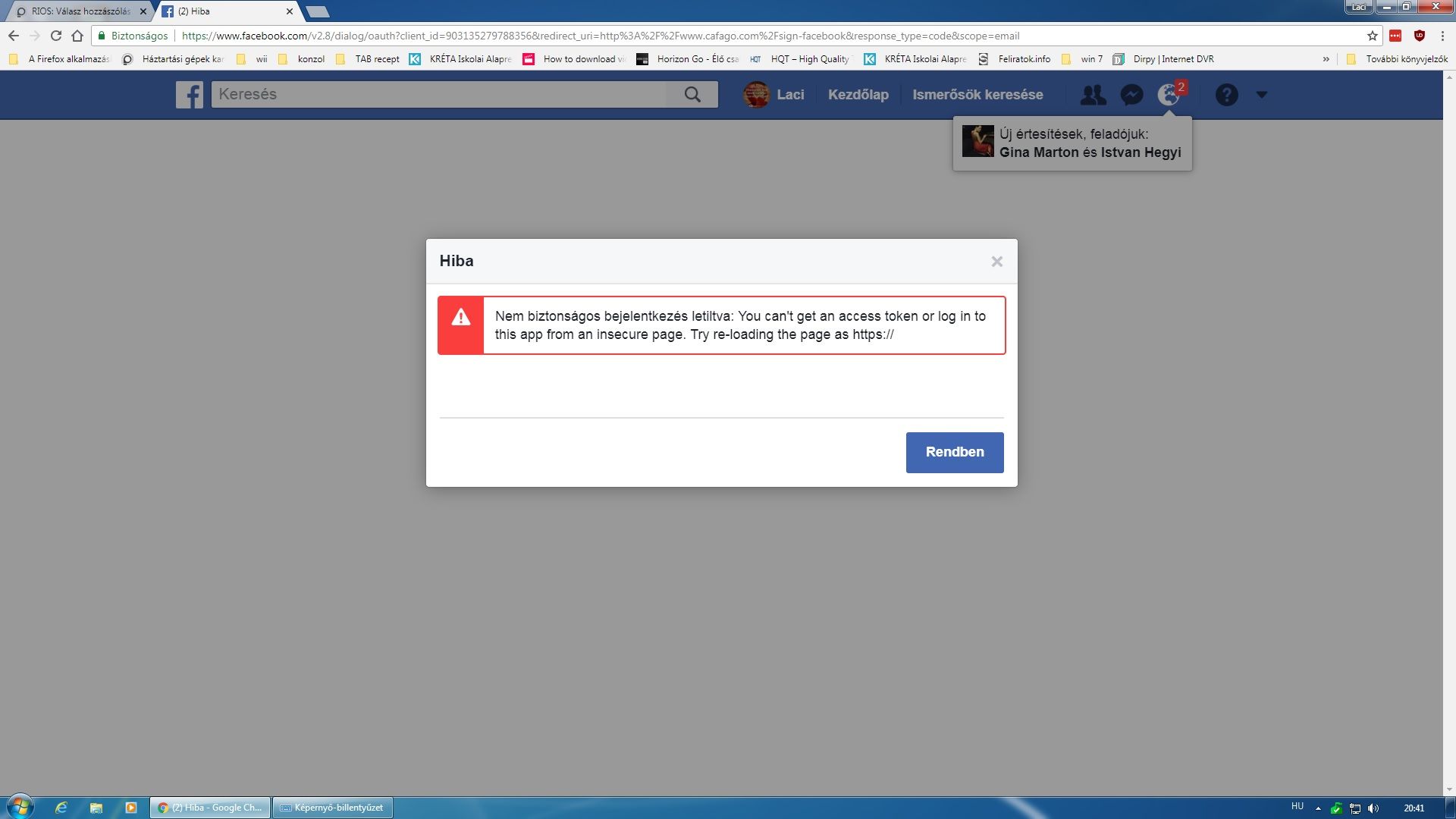Viewport: 1456px width, 819px height.
Task: Open the Messenger icon
Action: 1131,95
